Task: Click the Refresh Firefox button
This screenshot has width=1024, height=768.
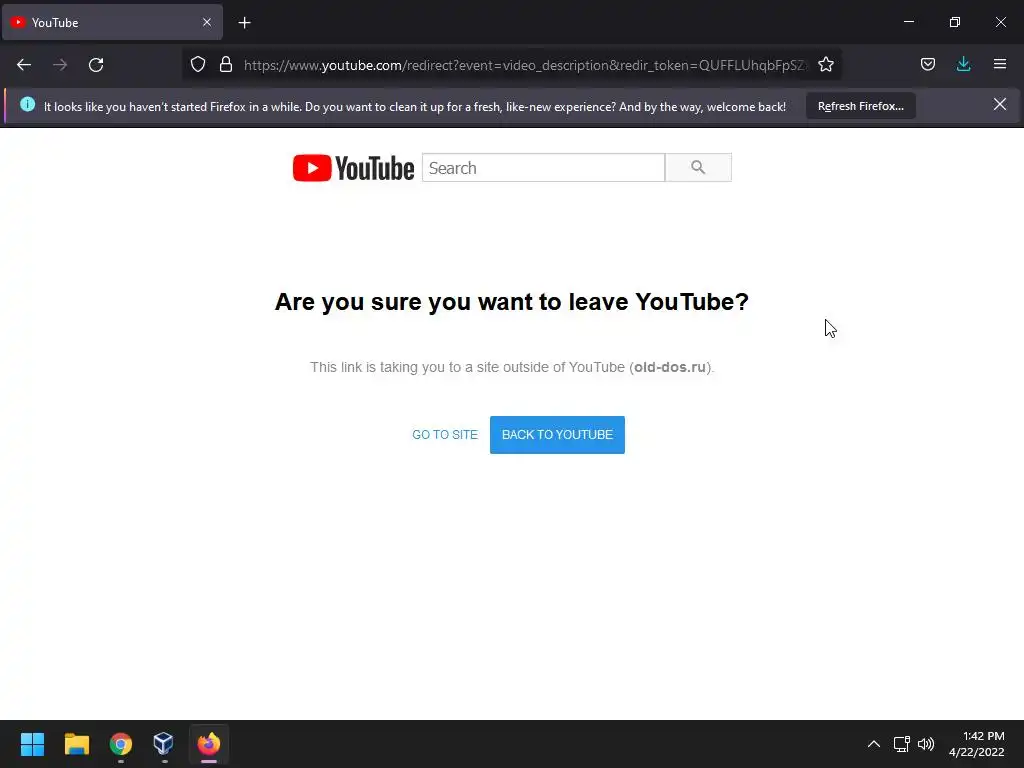Action: pos(861,106)
